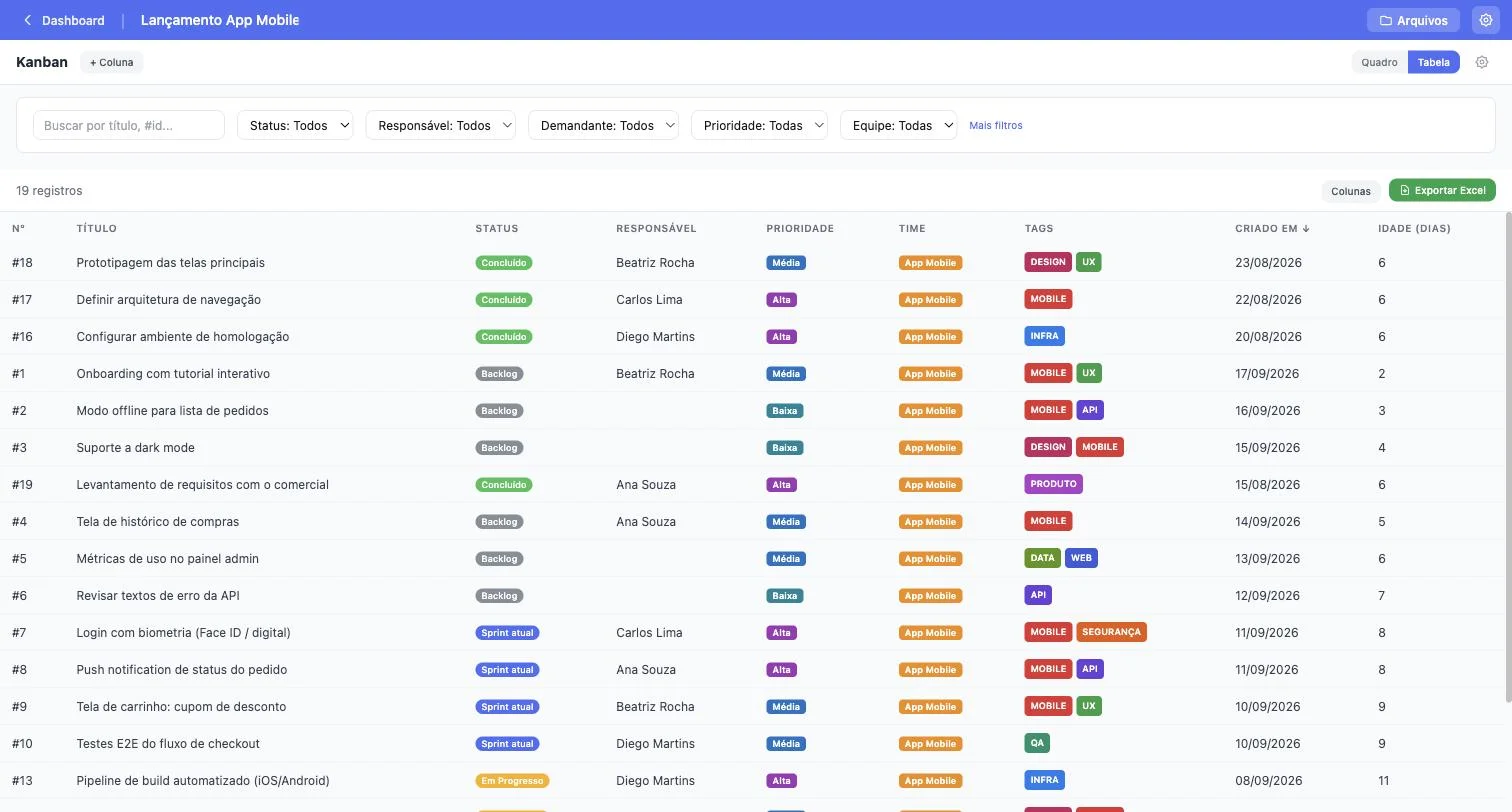This screenshot has height=812, width=1512.
Task: Expand the Equipe: Todas dropdown
Action: tap(898, 125)
